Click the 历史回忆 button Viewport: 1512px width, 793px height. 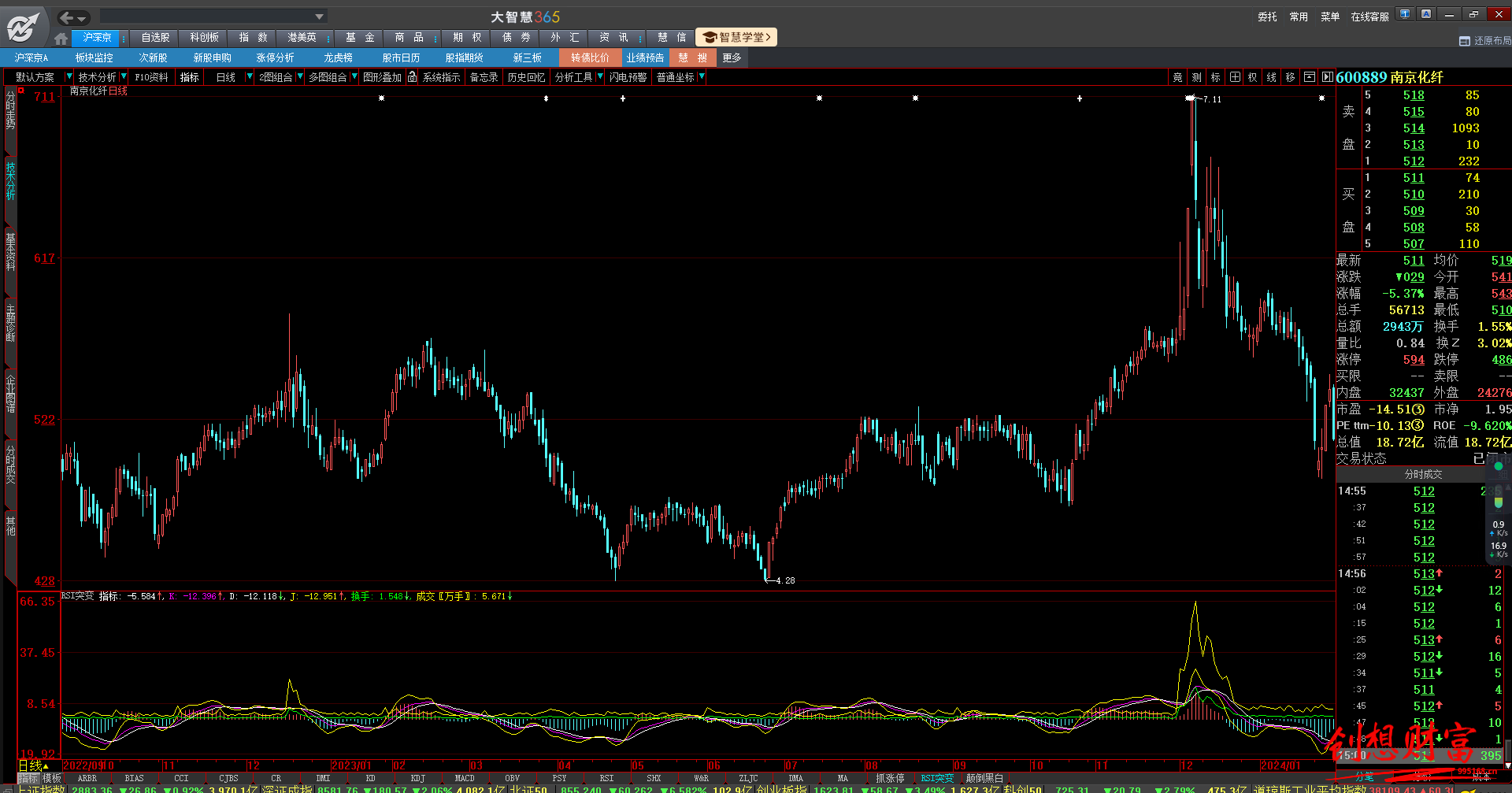pyautogui.click(x=526, y=77)
